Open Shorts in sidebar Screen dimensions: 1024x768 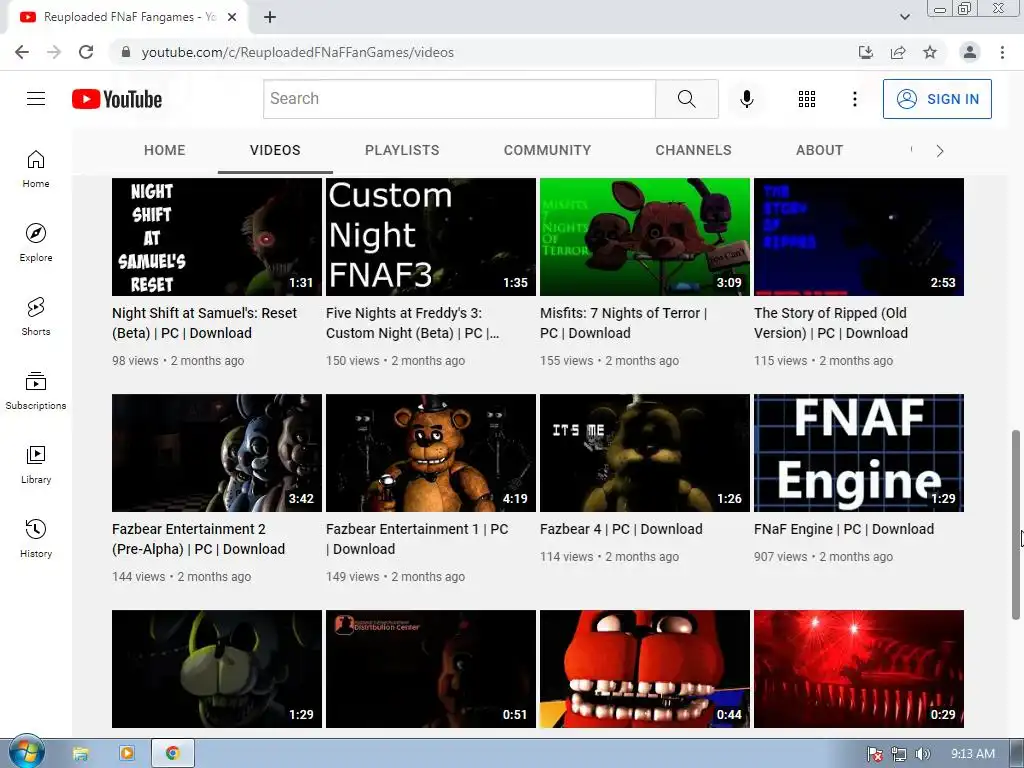coord(36,317)
